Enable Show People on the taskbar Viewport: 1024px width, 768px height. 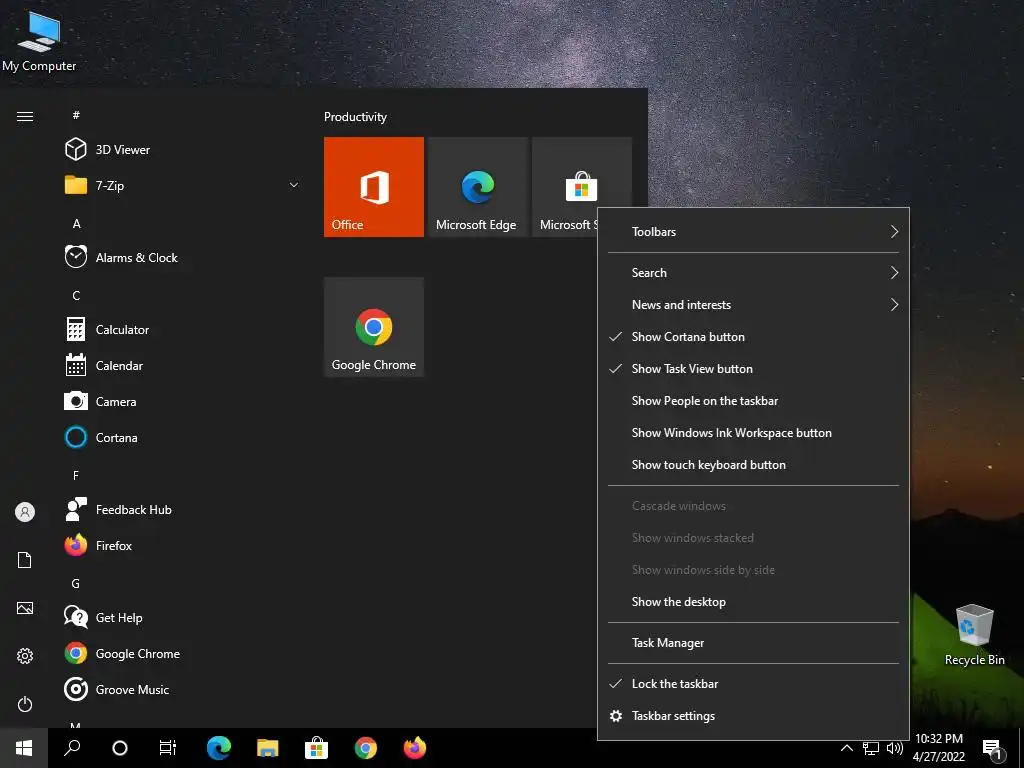(753, 401)
